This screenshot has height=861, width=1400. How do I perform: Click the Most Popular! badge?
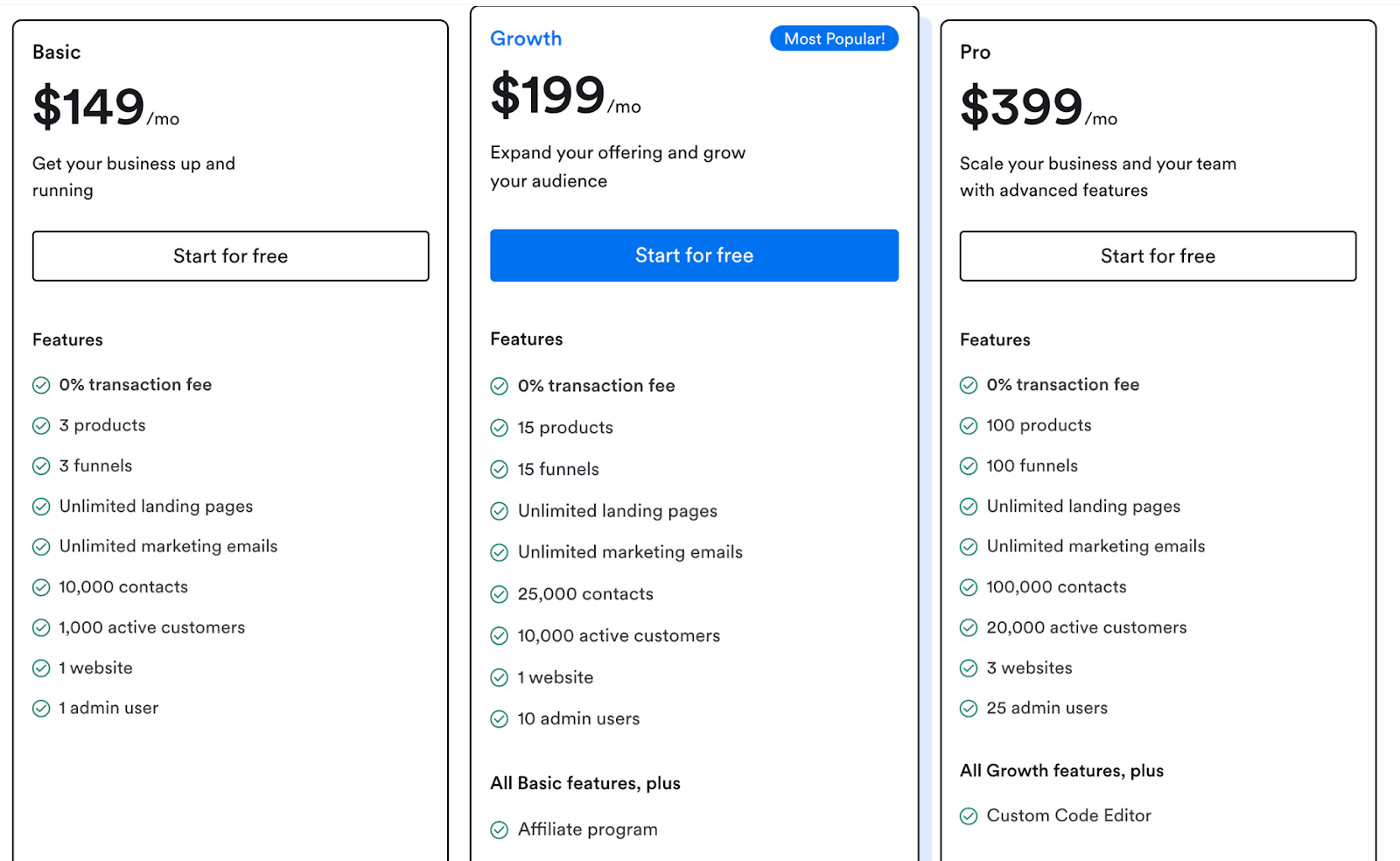[x=833, y=38]
